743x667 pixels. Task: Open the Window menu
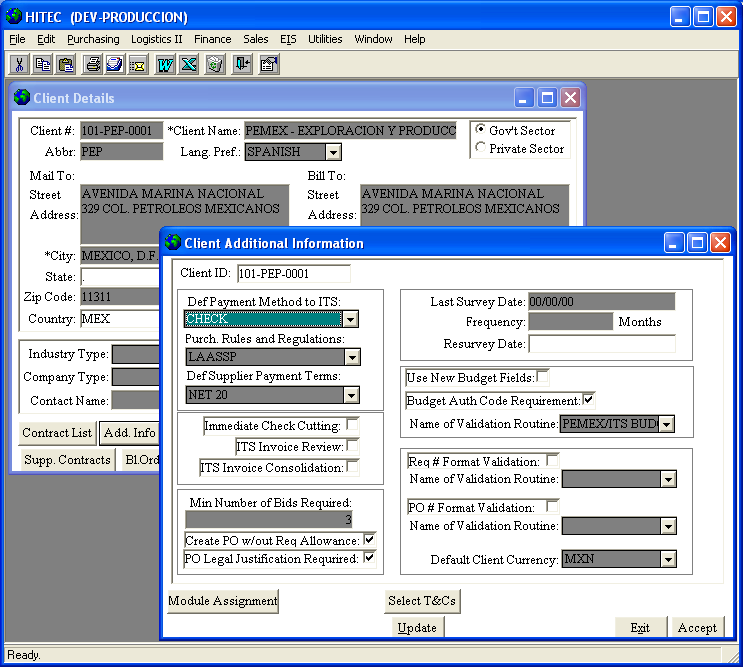tap(373, 39)
